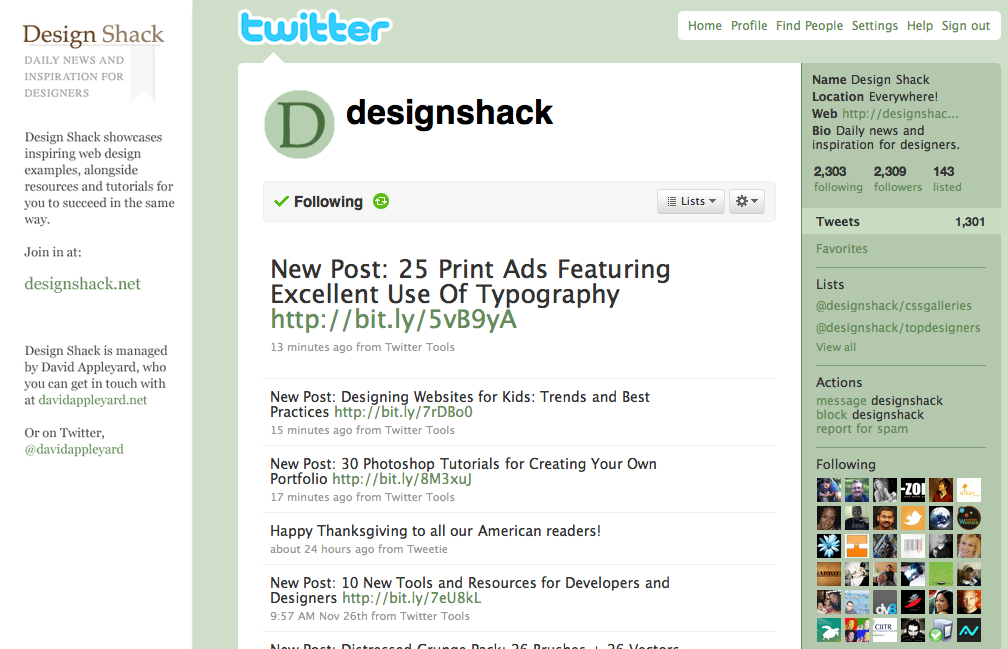Screen dimensions: 1008x649
Task: Click the blue flower avatar
Action: point(829,546)
